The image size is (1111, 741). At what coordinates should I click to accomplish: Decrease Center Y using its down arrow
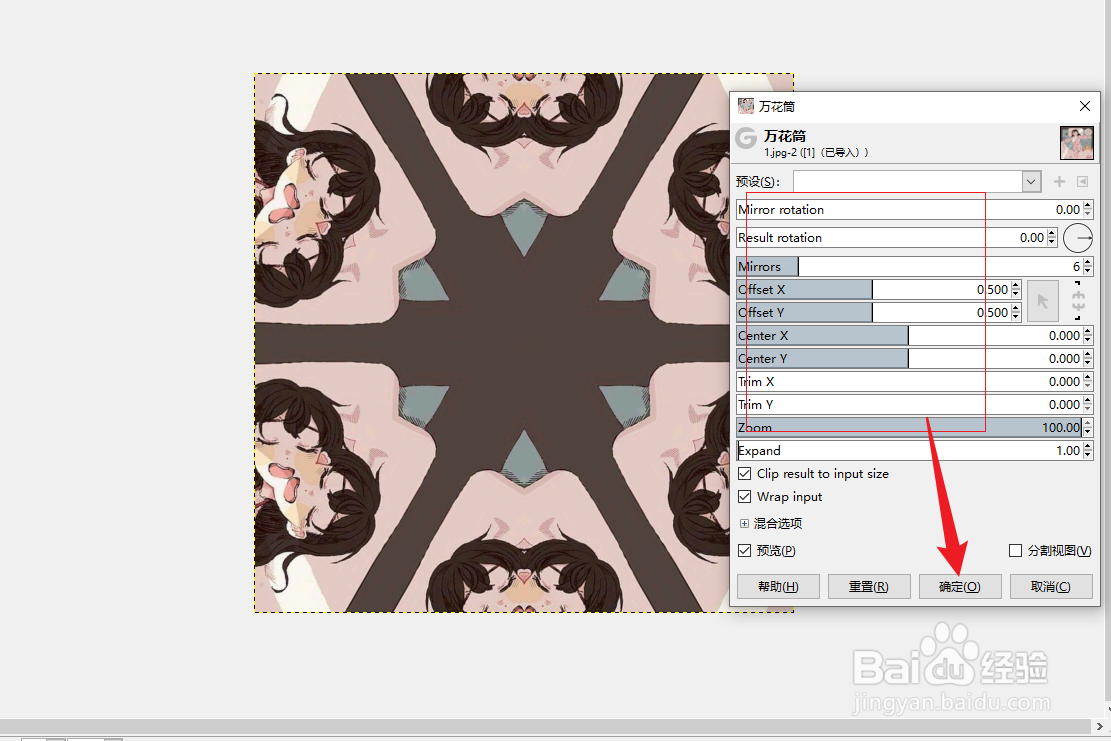pyautogui.click(x=1088, y=363)
